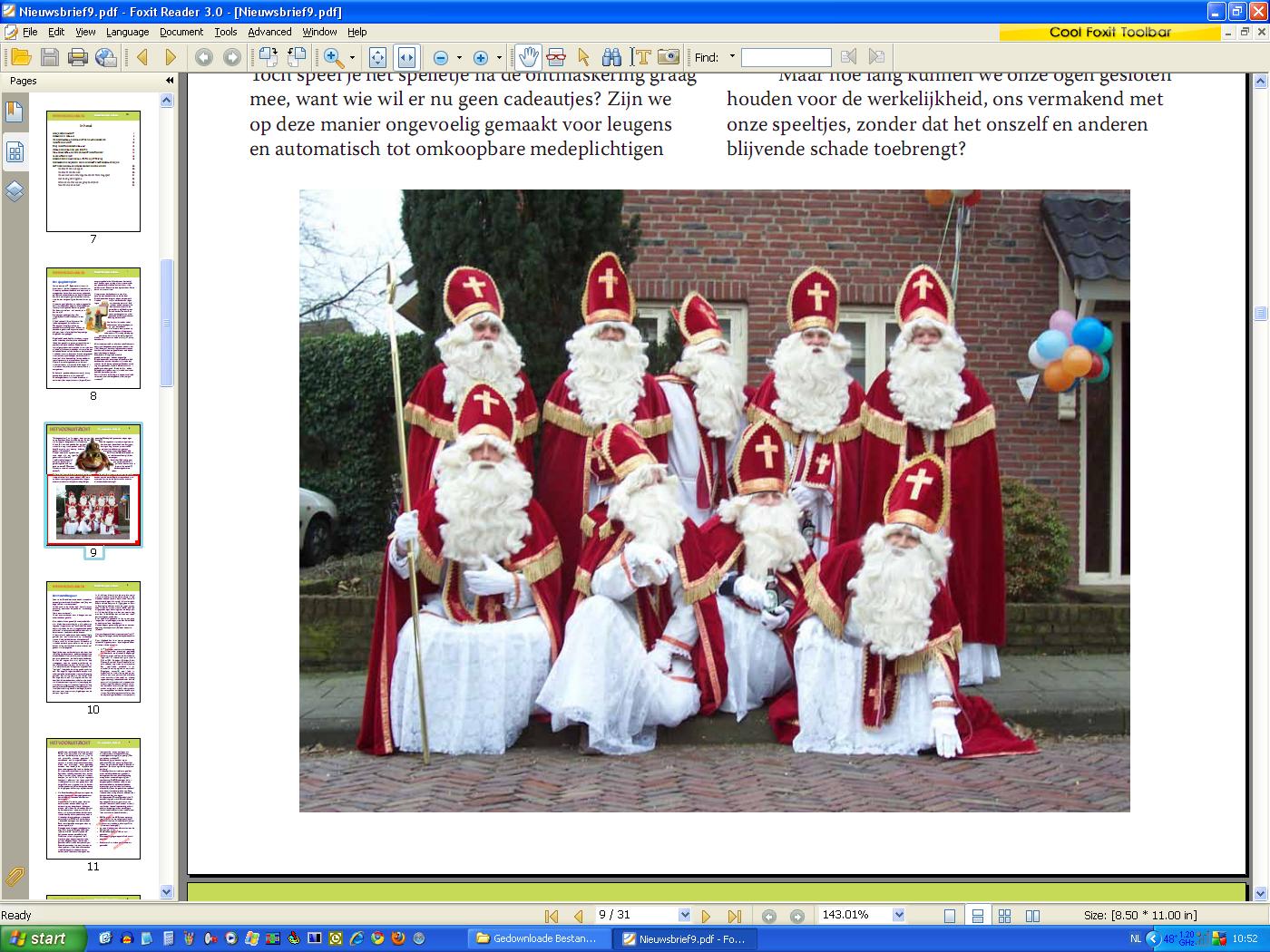Switch to Single Page layout
Screen dimensions: 1270x952
tap(950, 916)
